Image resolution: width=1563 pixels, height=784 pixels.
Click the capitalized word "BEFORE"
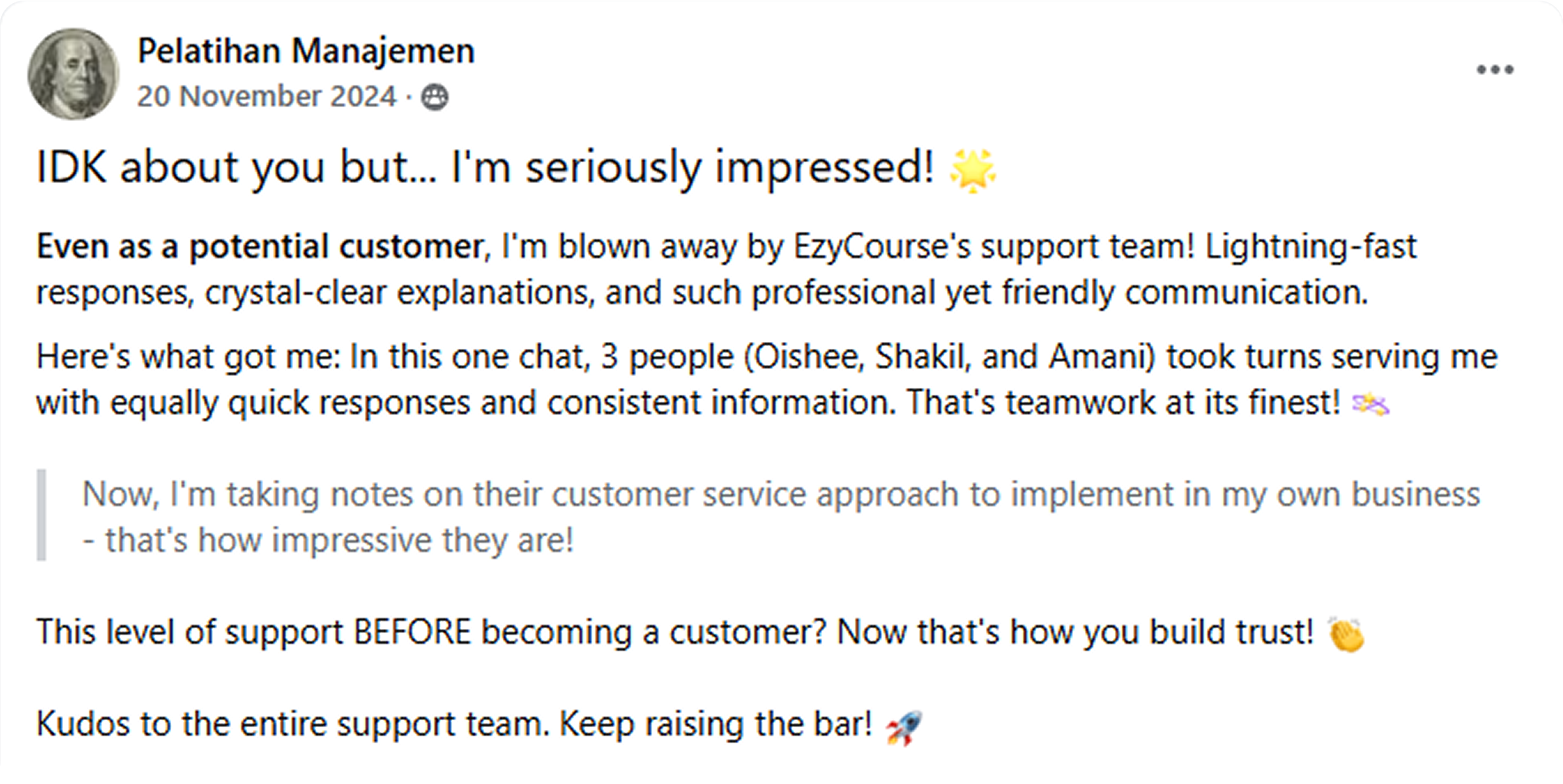click(419, 632)
